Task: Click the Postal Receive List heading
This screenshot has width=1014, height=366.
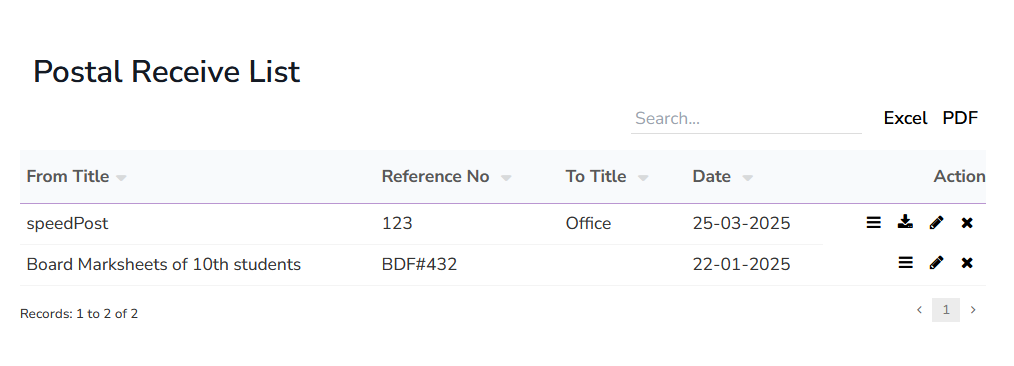Action: tap(167, 71)
